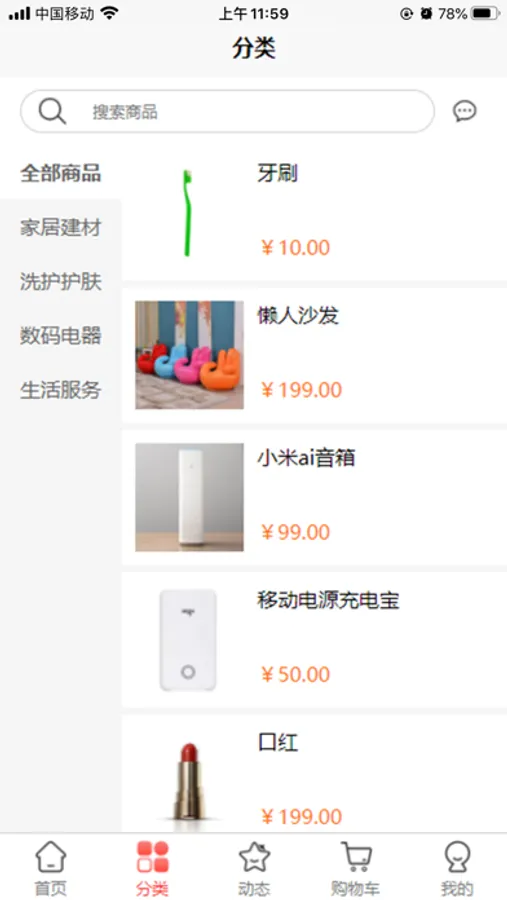Screen dimensions: 507x900
Task: Click the 移动电源充电宝 product name
Action: coord(328,600)
